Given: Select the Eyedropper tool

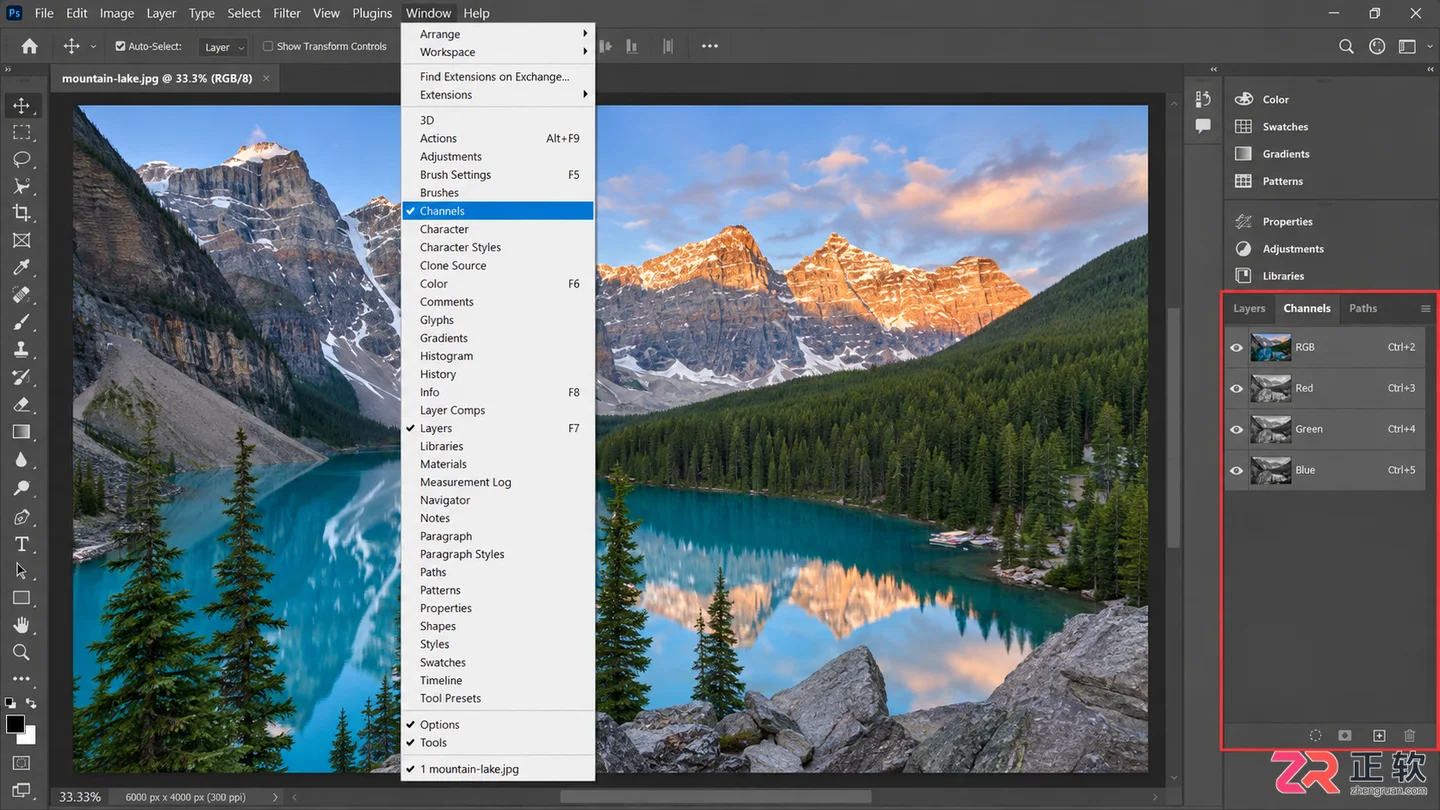Looking at the screenshot, I should 21,268.
